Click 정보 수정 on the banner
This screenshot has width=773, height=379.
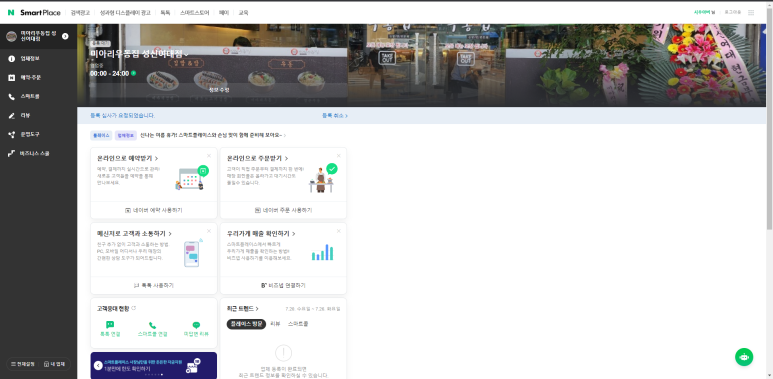point(219,90)
